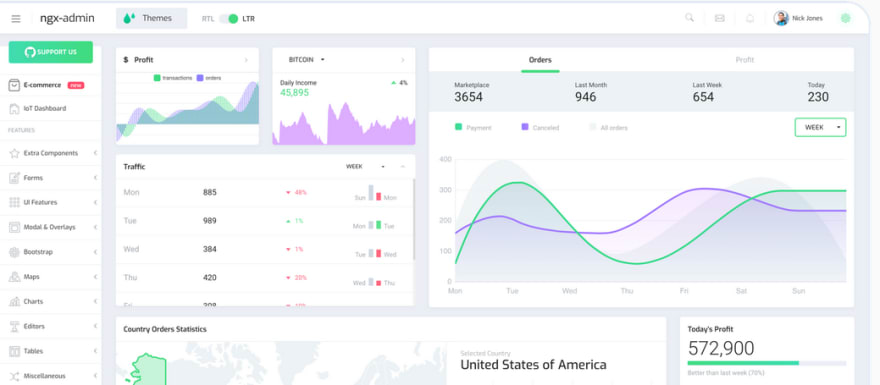Open the BITCOIN currency dropdown

pyautogui.click(x=306, y=59)
